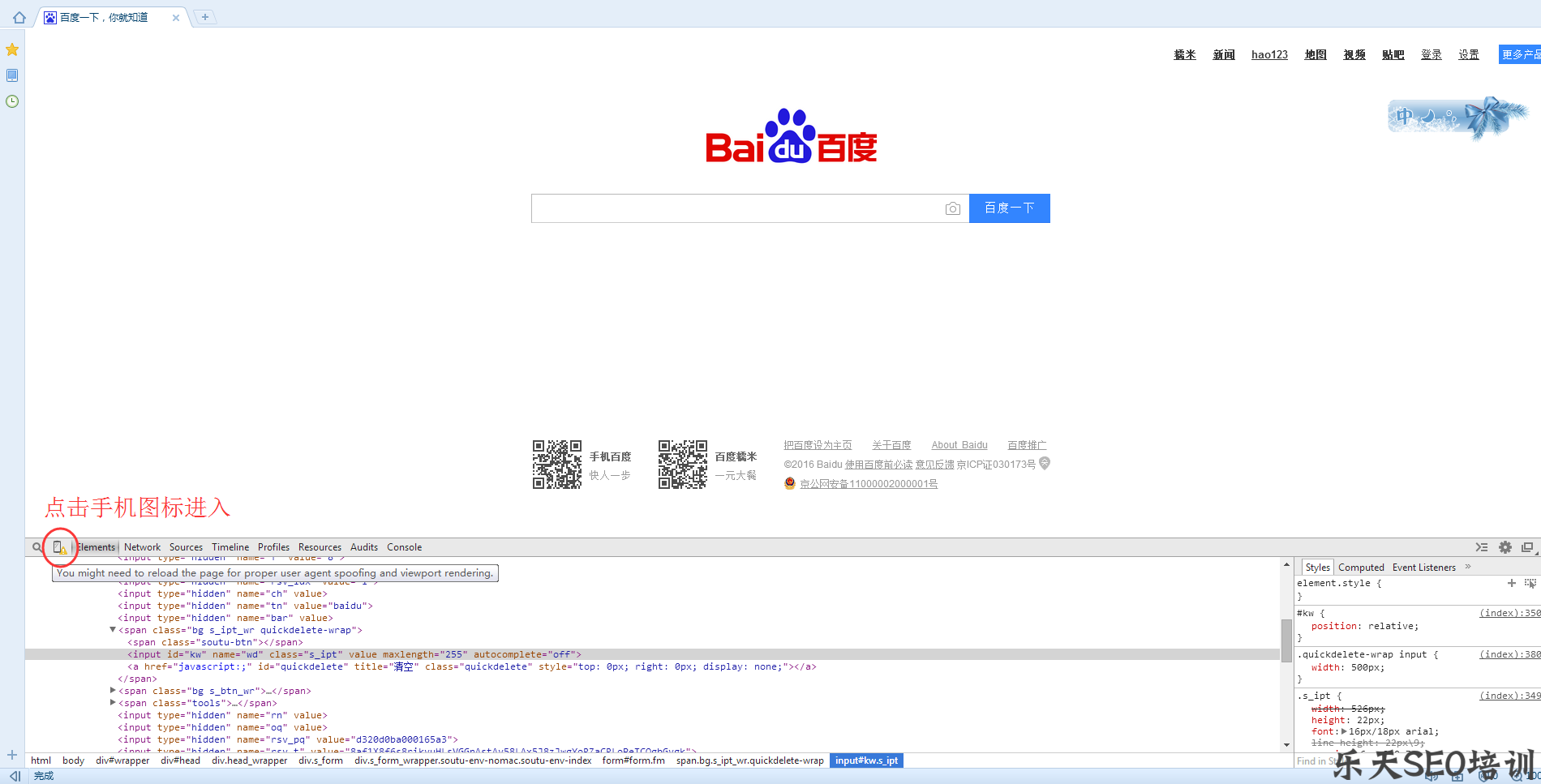The width and height of the screenshot is (1541, 784).
Task: Click the undock DevTools icon
Action: 1527,546
